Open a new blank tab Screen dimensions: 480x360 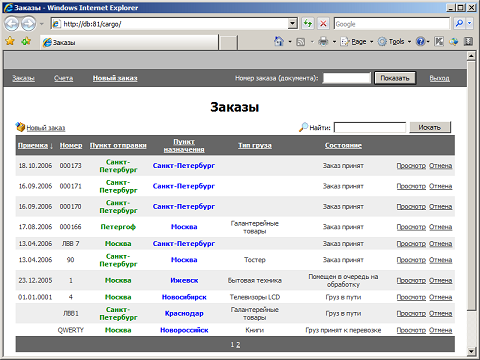click(228, 43)
